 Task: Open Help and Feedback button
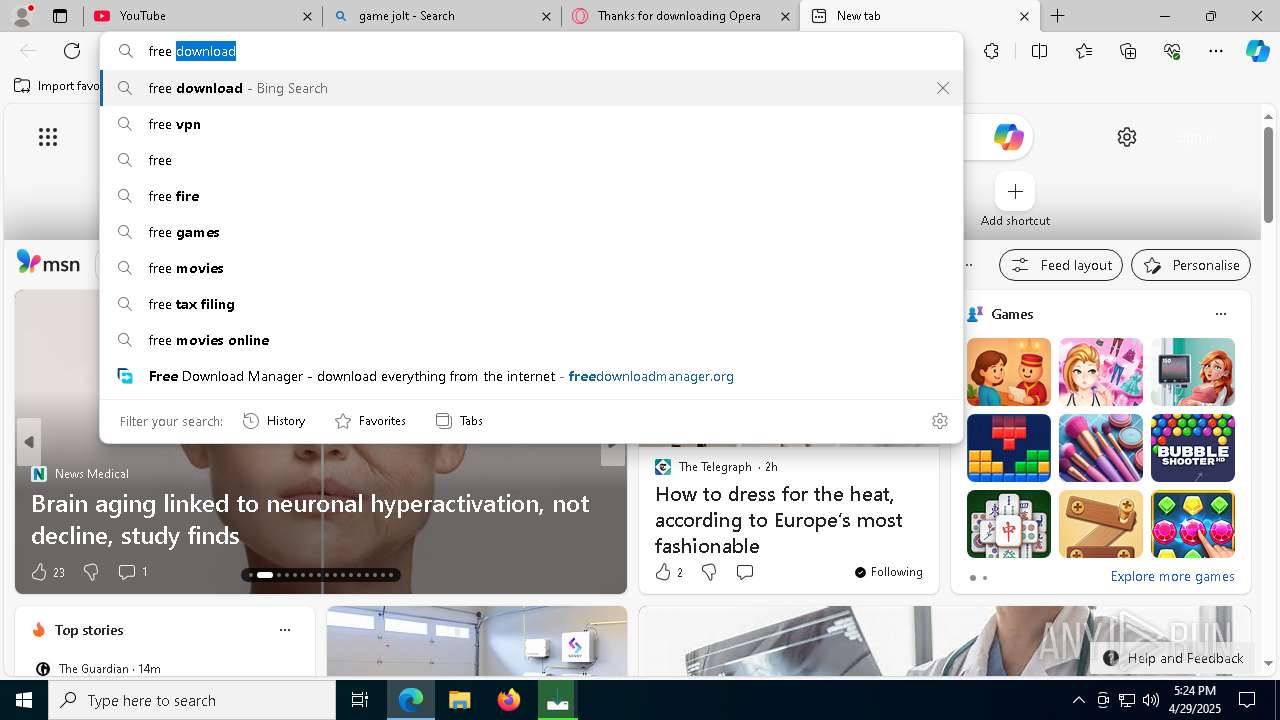coord(1174,658)
